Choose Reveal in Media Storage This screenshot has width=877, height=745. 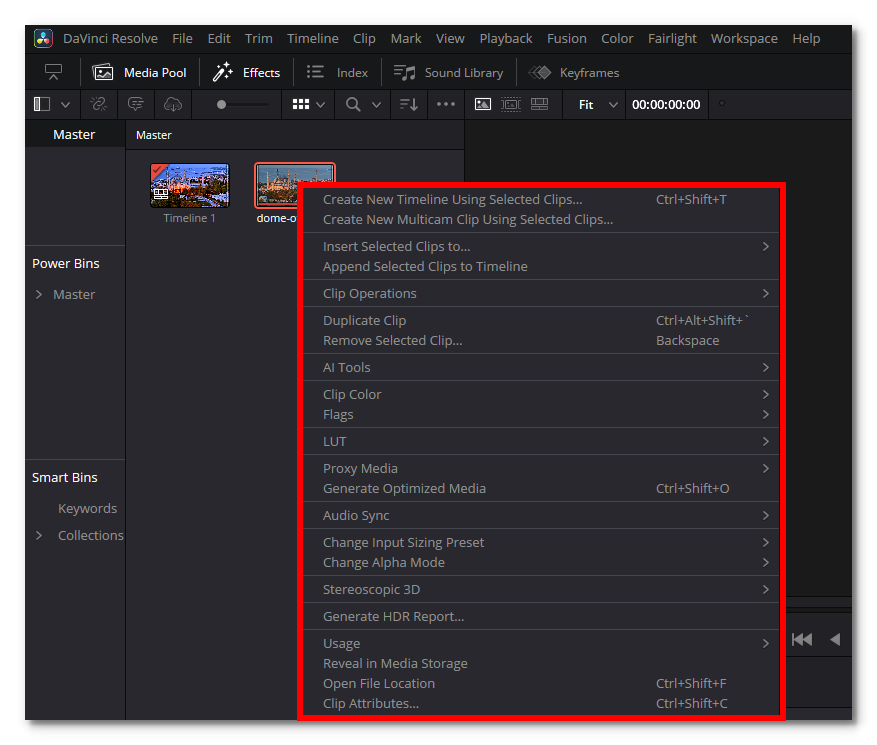coord(541,663)
